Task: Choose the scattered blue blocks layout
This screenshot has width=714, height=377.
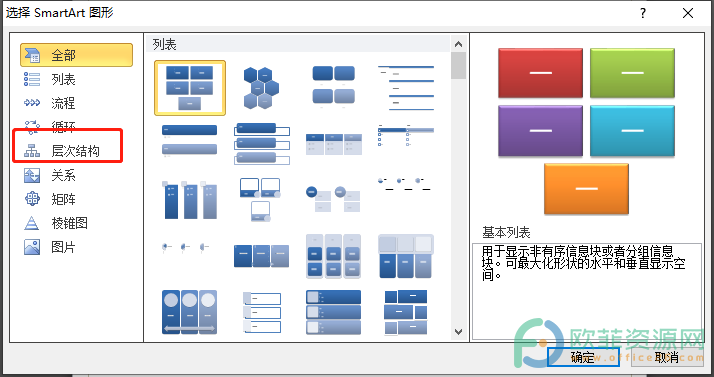Action: pos(406,312)
